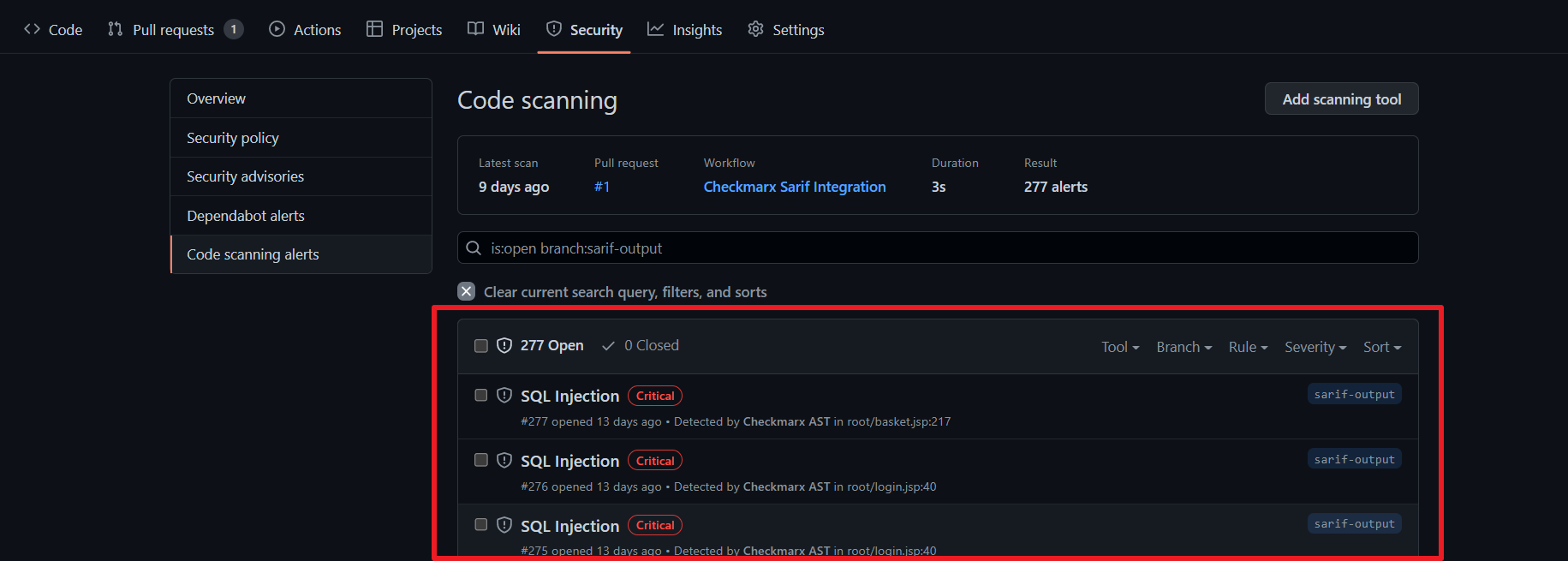Viewport: 1568px width, 561px height.
Task: Click the Critical badge on alert #276
Action: [655, 461]
